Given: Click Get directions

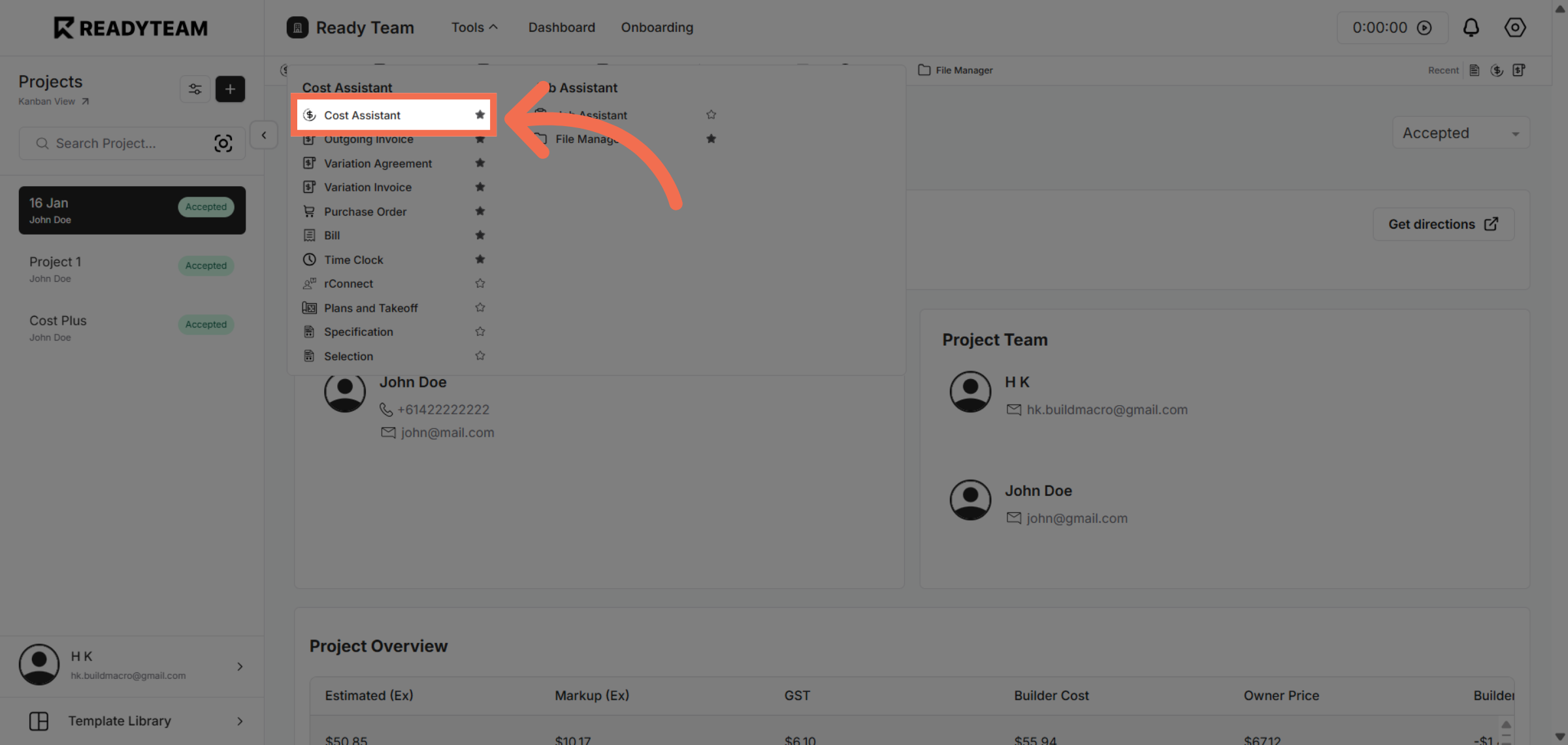Looking at the screenshot, I should tap(1443, 223).
